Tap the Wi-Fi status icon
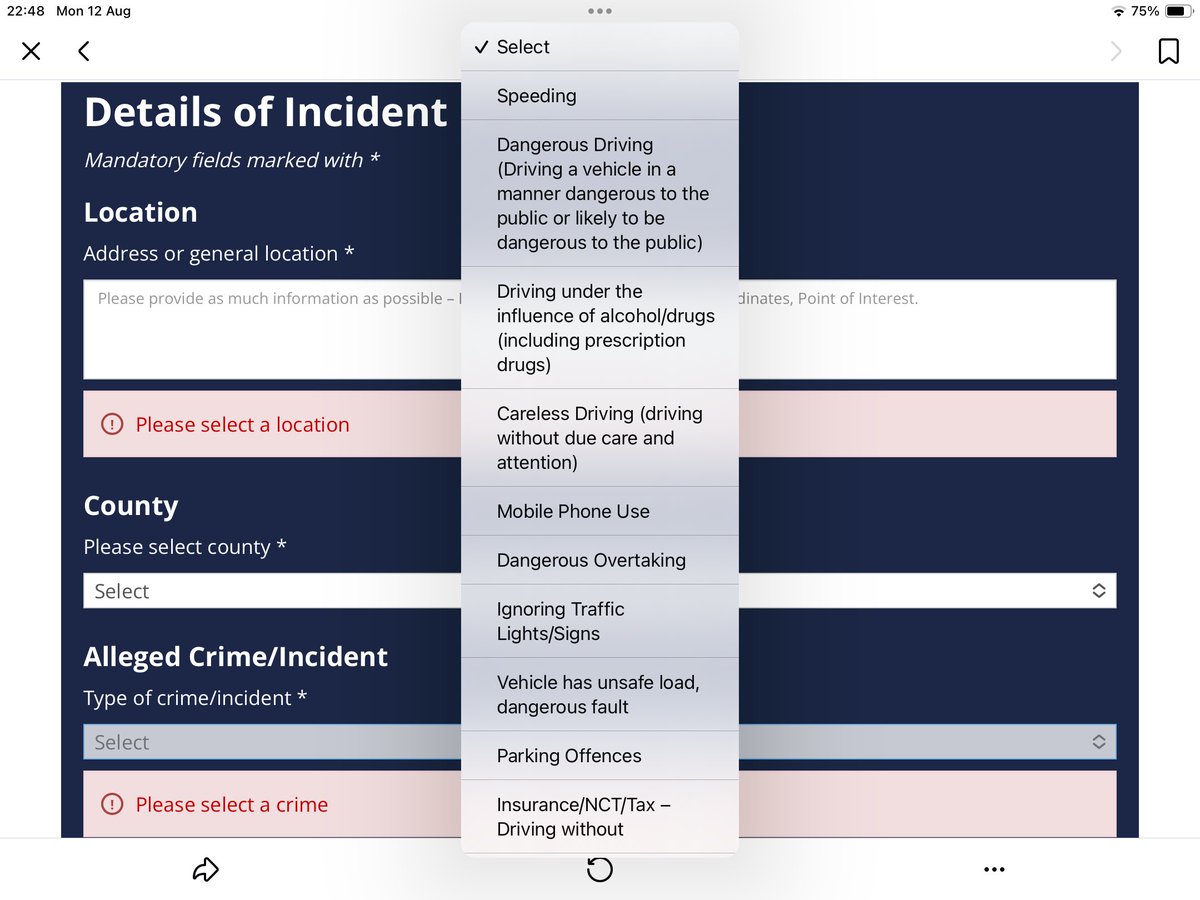This screenshot has height=900, width=1200. click(x=1118, y=11)
